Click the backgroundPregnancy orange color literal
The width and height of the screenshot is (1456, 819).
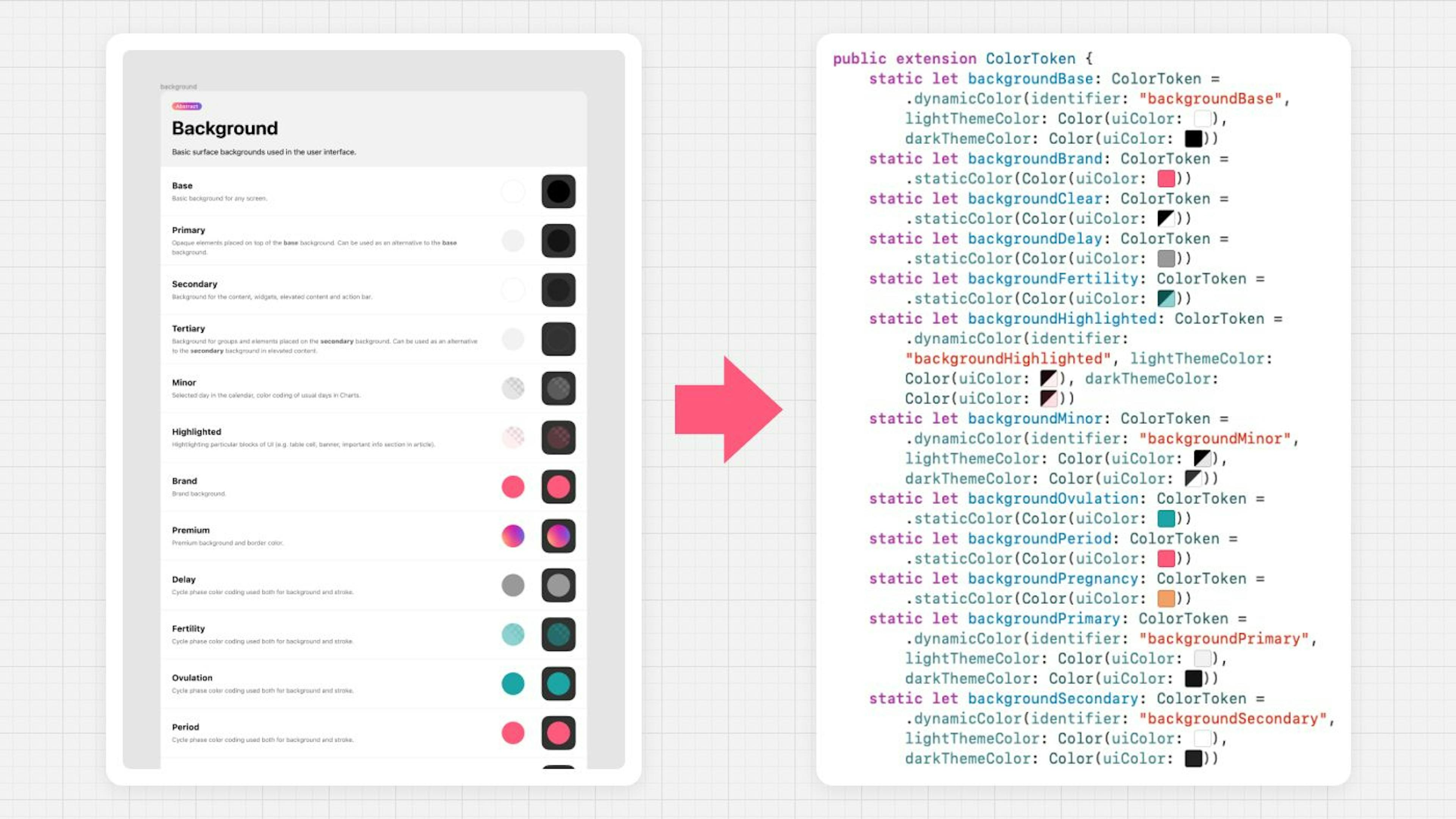[1166, 599]
